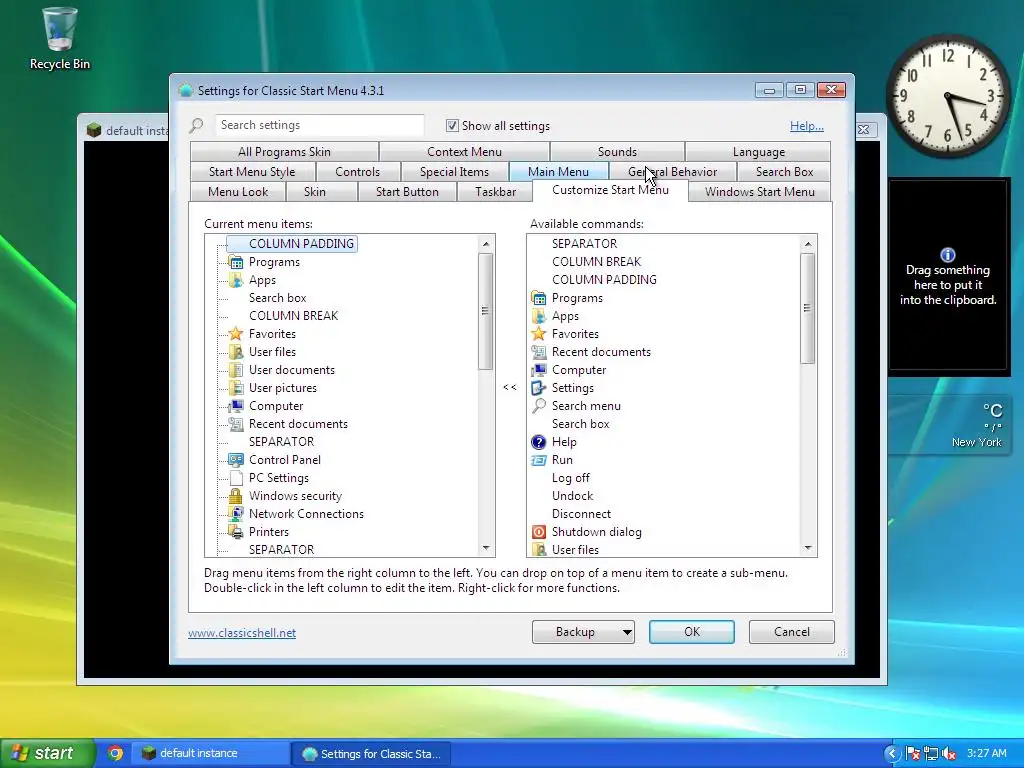Click the User files folder icon in left list
The image size is (1024, 768).
click(236, 352)
